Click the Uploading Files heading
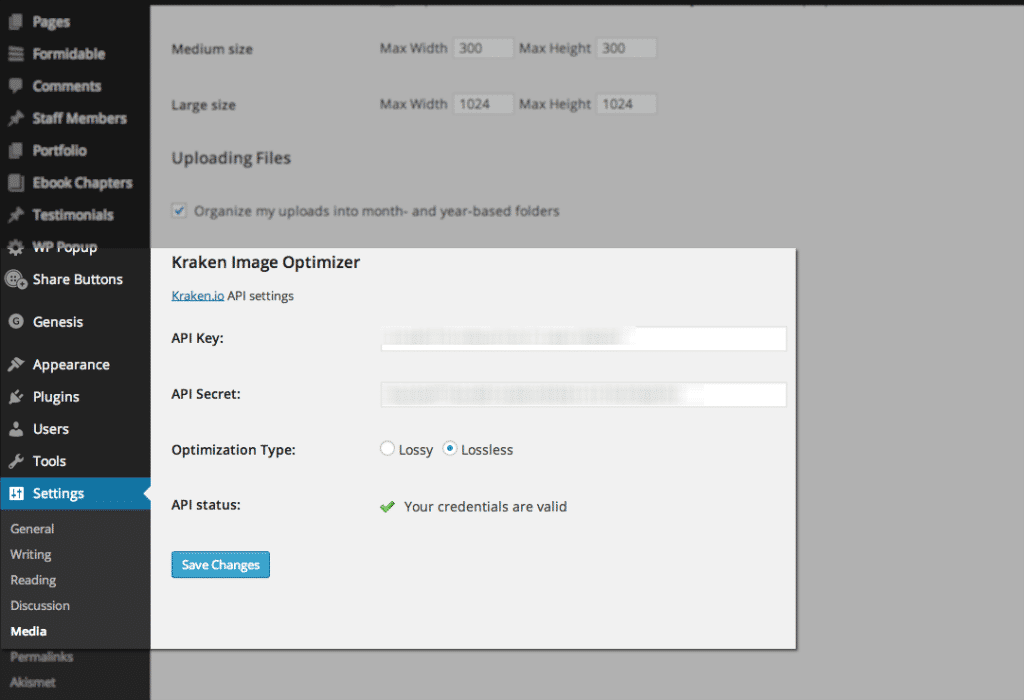 tap(231, 158)
